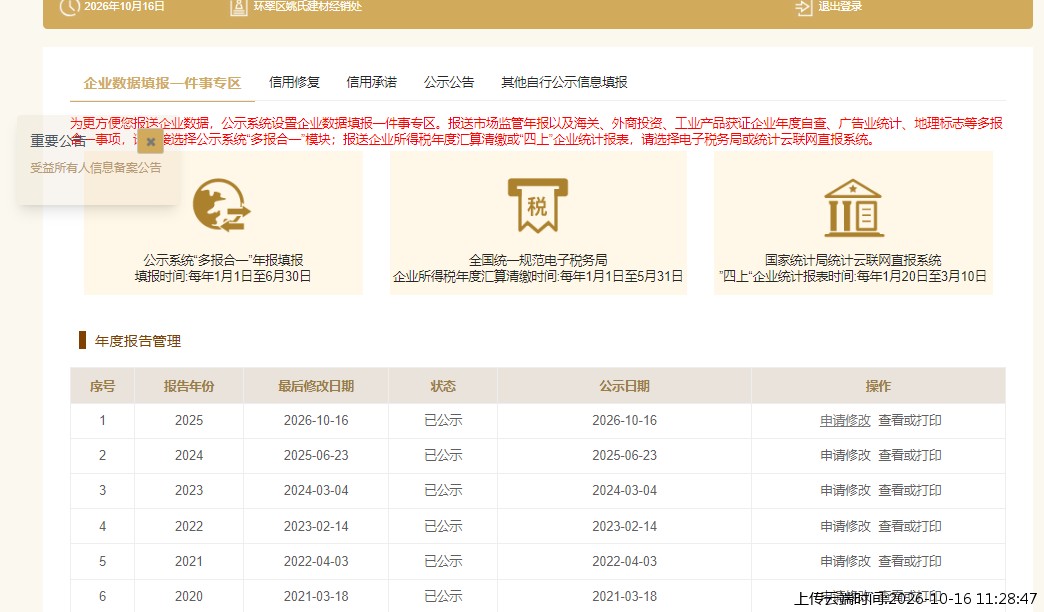Click last-modified date 2025-06-23
The height and width of the screenshot is (612, 1044).
pos(316,456)
